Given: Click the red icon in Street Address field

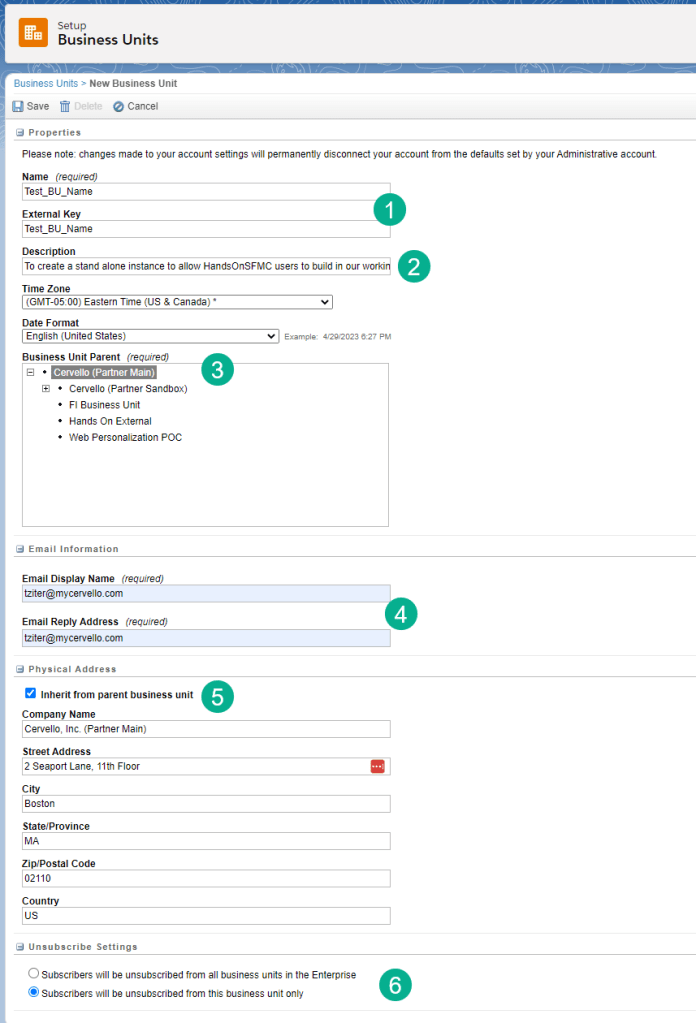Looking at the screenshot, I should (x=377, y=766).
